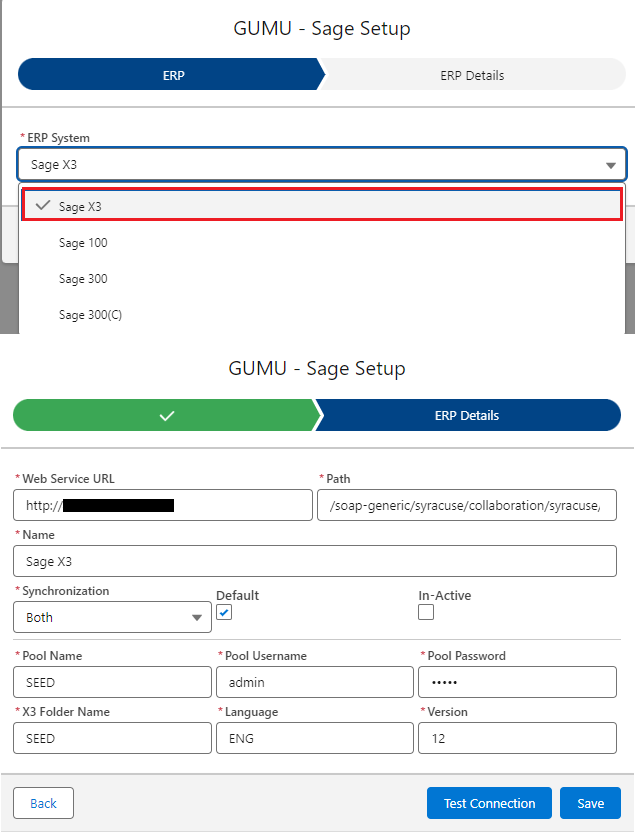This screenshot has height=833, width=635.
Task: Uncheck the Default checkbox
Action: point(224,612)
